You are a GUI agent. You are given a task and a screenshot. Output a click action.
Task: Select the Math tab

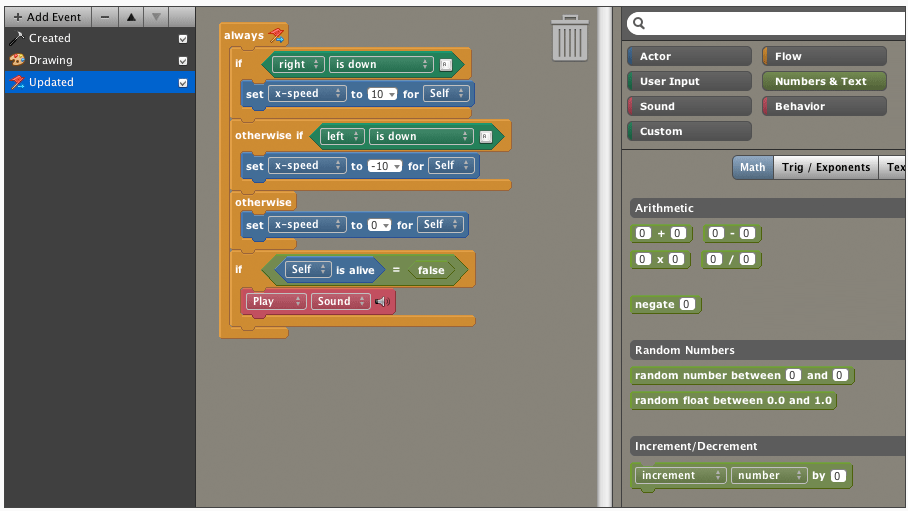pyautogui.click(x=752, y=167)
